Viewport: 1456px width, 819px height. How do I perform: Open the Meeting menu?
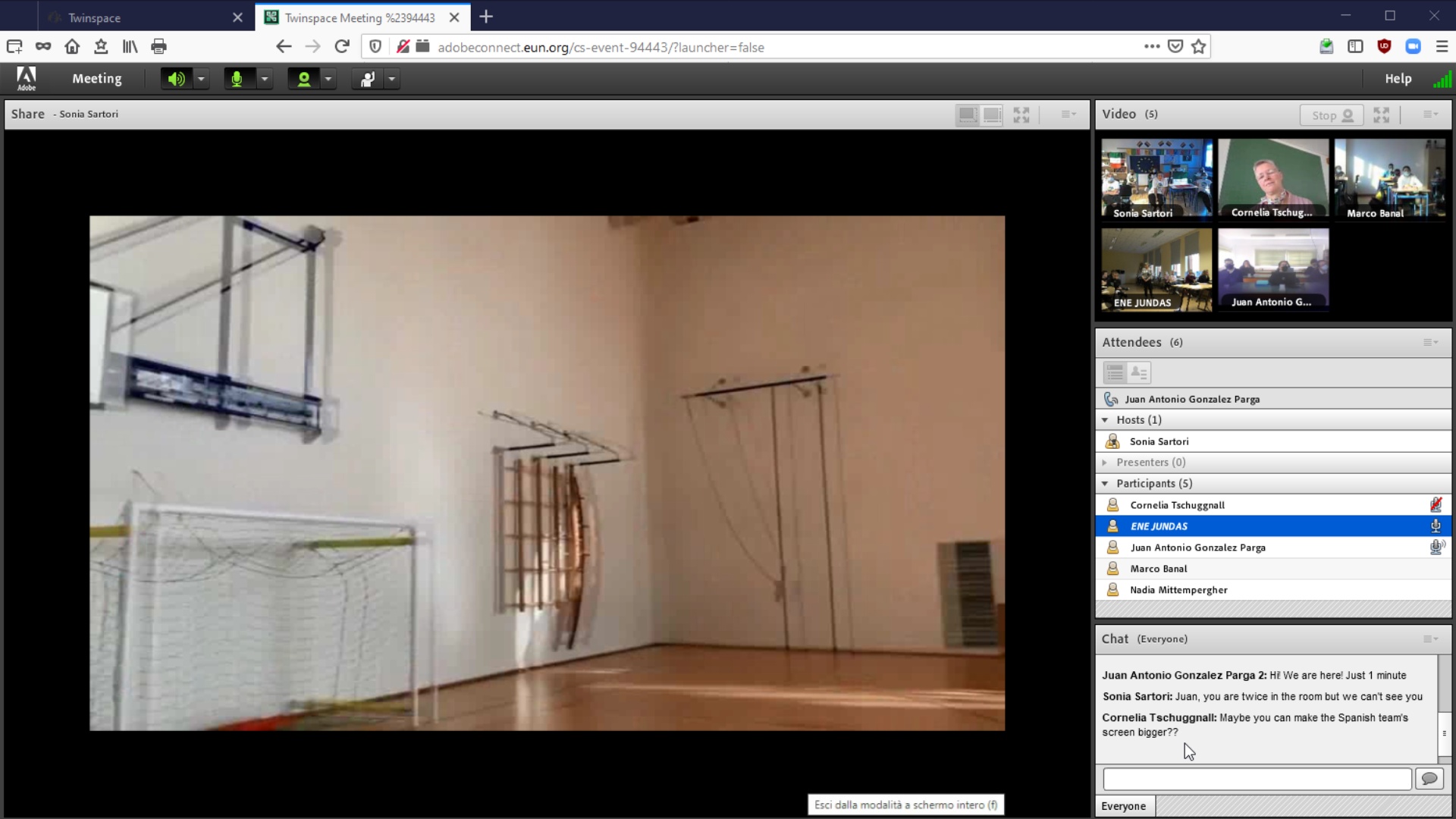pos(97,79)
